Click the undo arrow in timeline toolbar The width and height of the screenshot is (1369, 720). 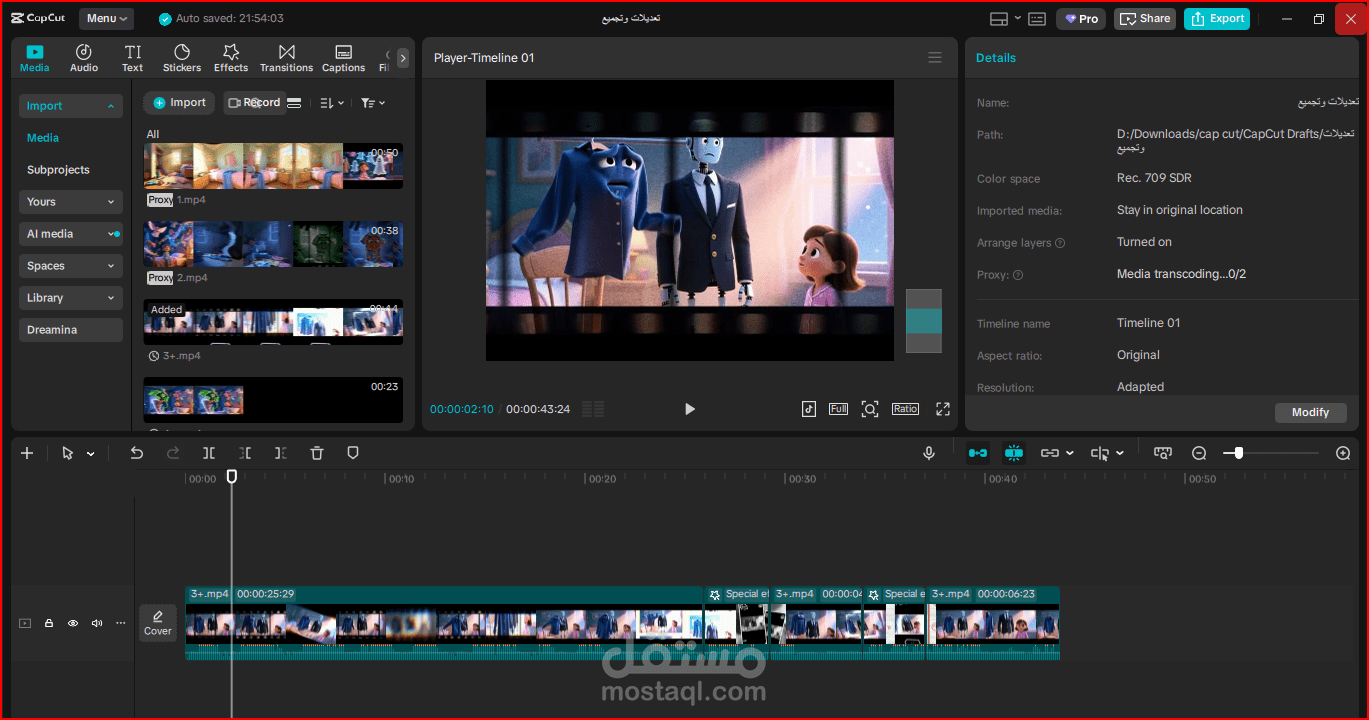[x=137, y=453]
